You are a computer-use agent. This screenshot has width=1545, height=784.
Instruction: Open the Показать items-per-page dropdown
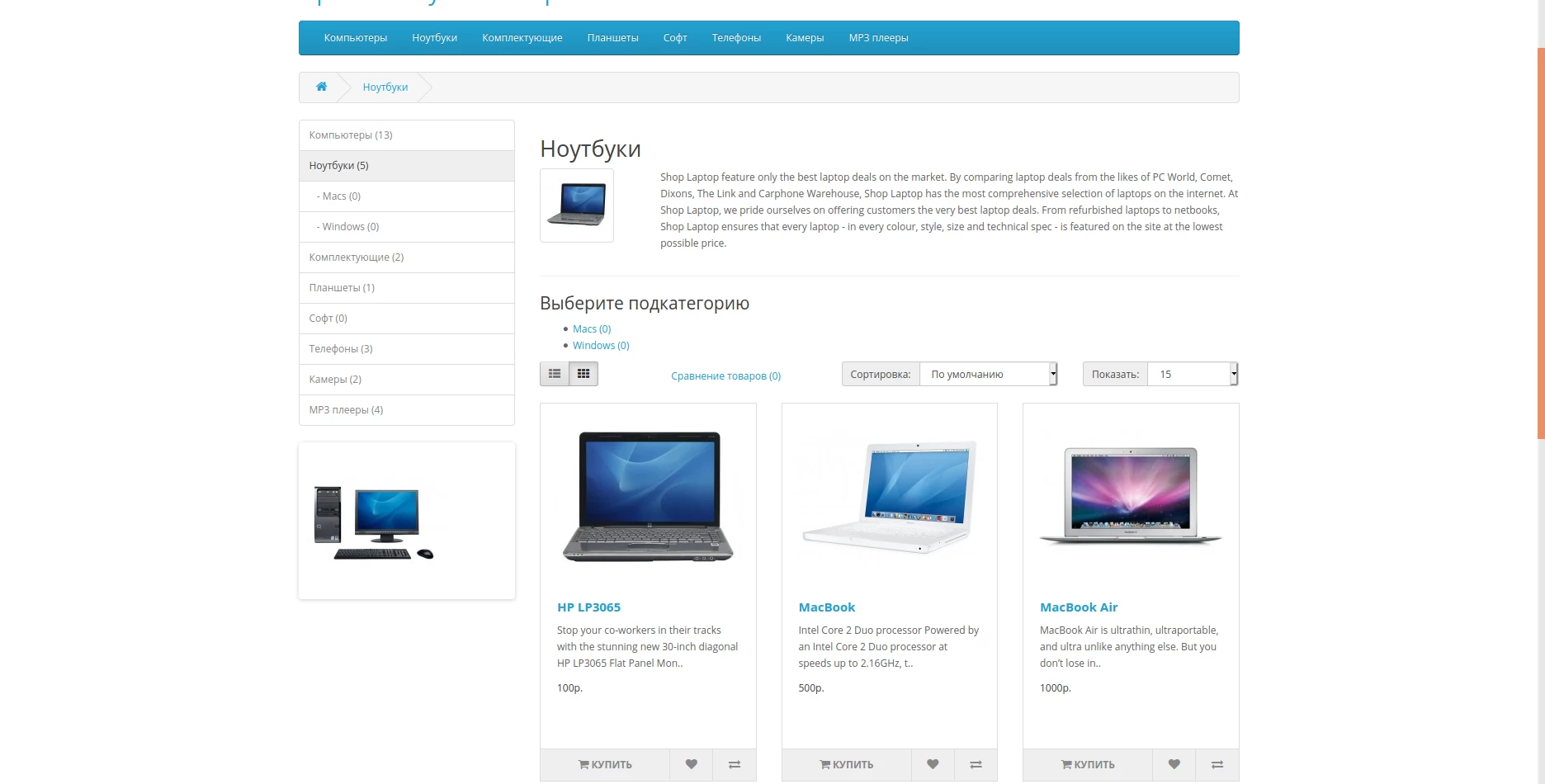(1193, 374)
